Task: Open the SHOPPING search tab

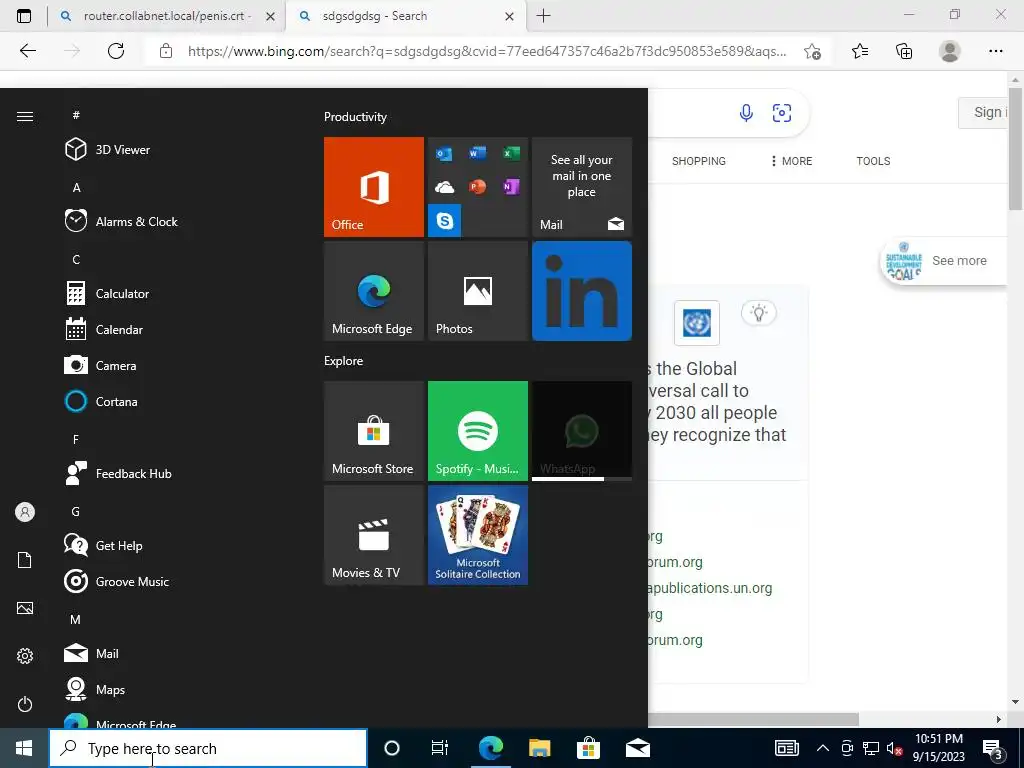Action: click(699, 161)
